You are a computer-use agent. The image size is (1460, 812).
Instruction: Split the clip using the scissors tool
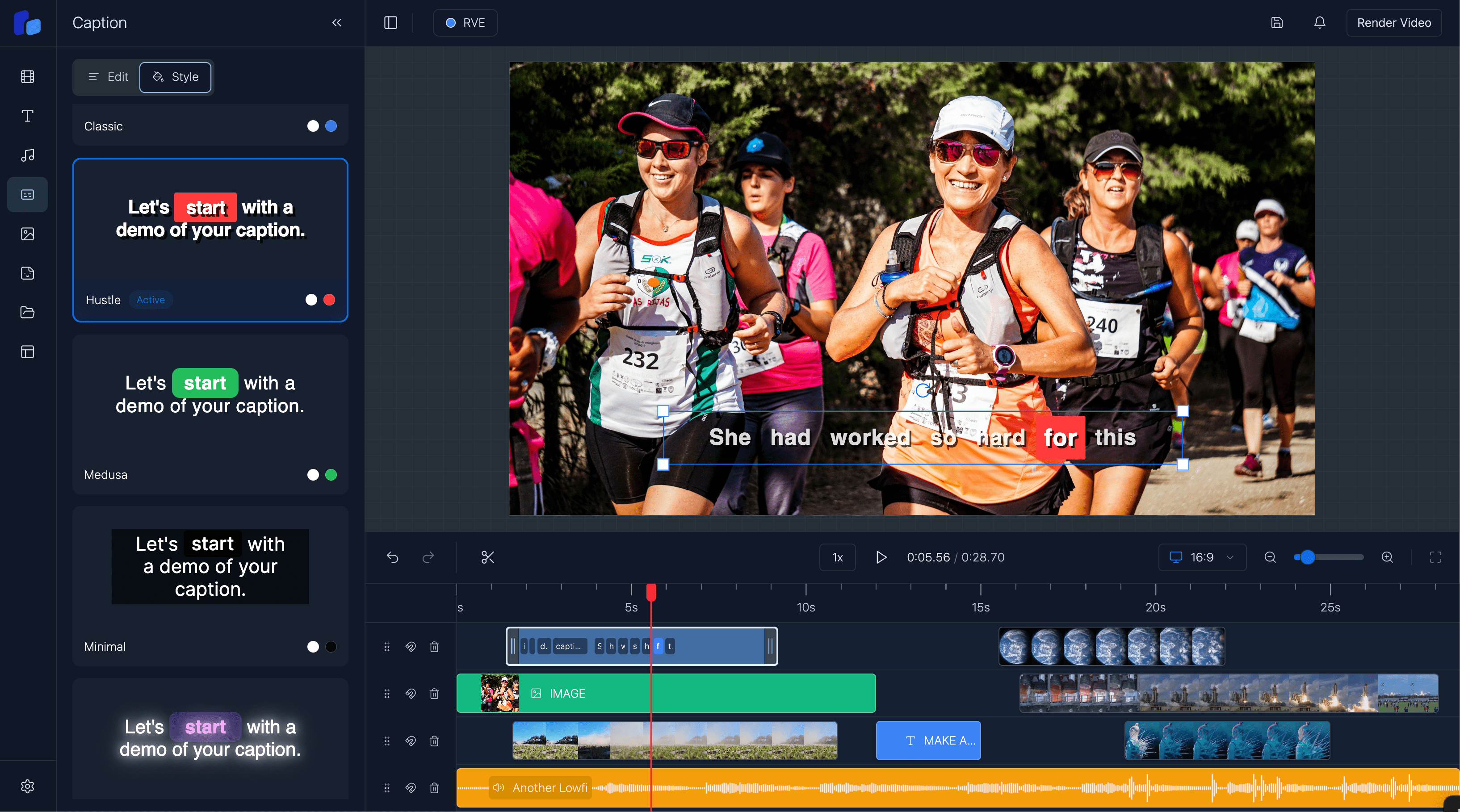(x=488, y=557)
